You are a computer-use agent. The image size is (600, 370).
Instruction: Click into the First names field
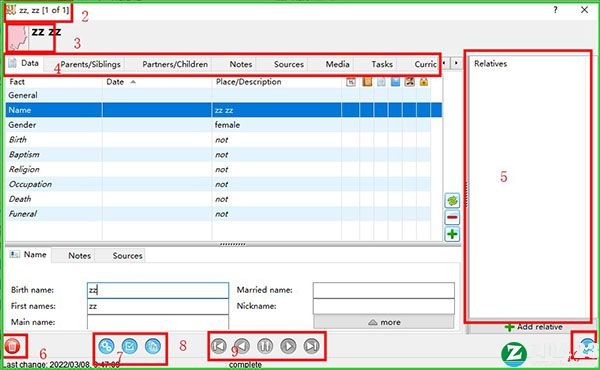pyautogui.click(x=158, y=306)
